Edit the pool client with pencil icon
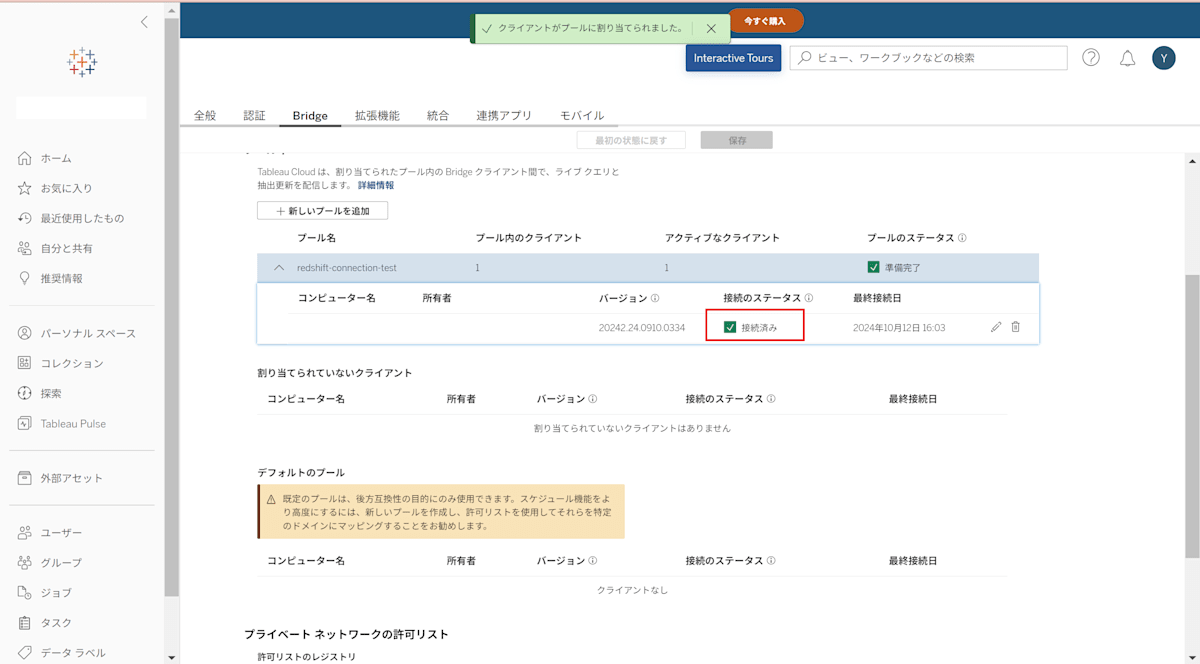Viewport: 1200px width, 664px height. click(x=996, y=327)
